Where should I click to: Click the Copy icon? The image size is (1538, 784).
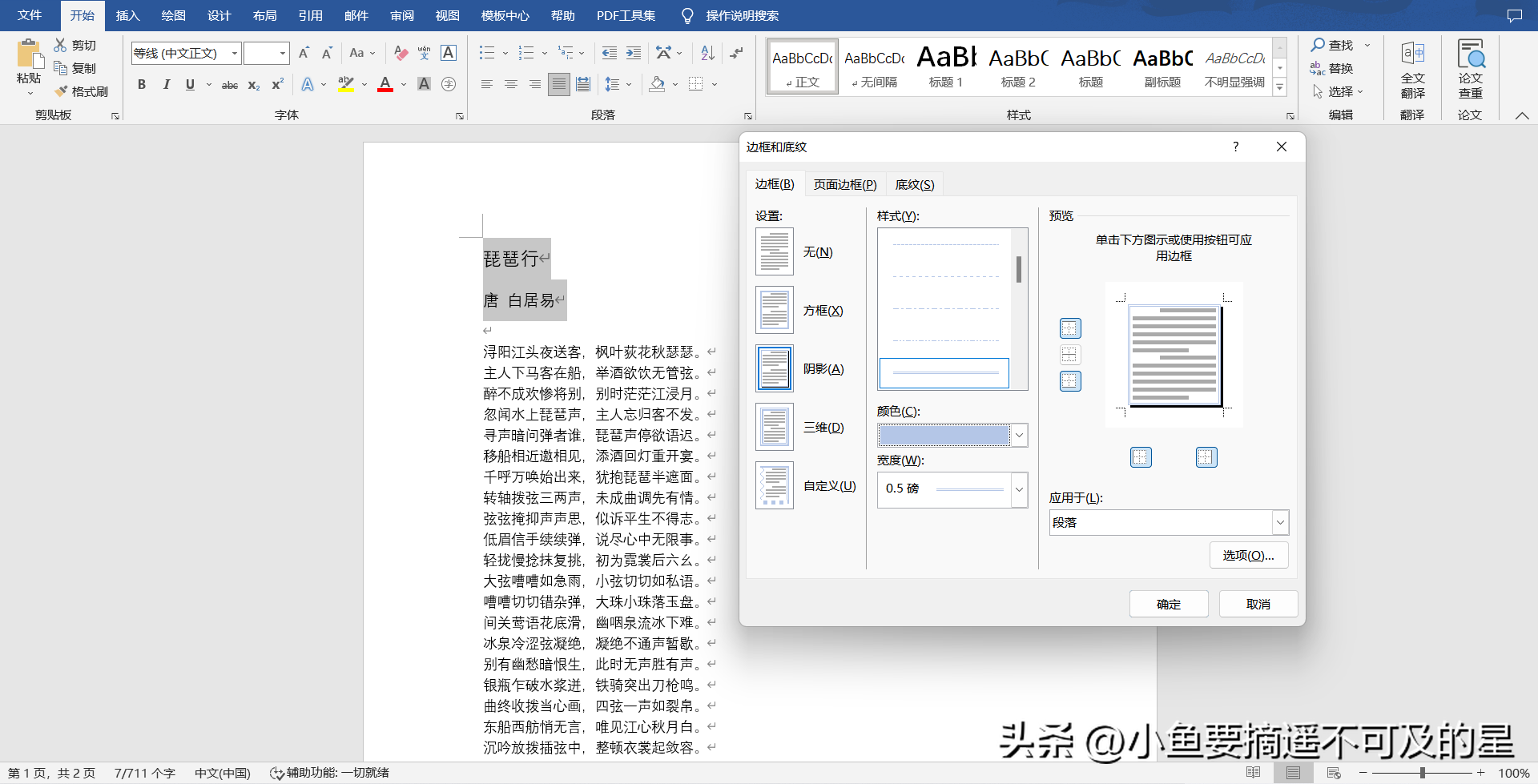coord(60,68)
